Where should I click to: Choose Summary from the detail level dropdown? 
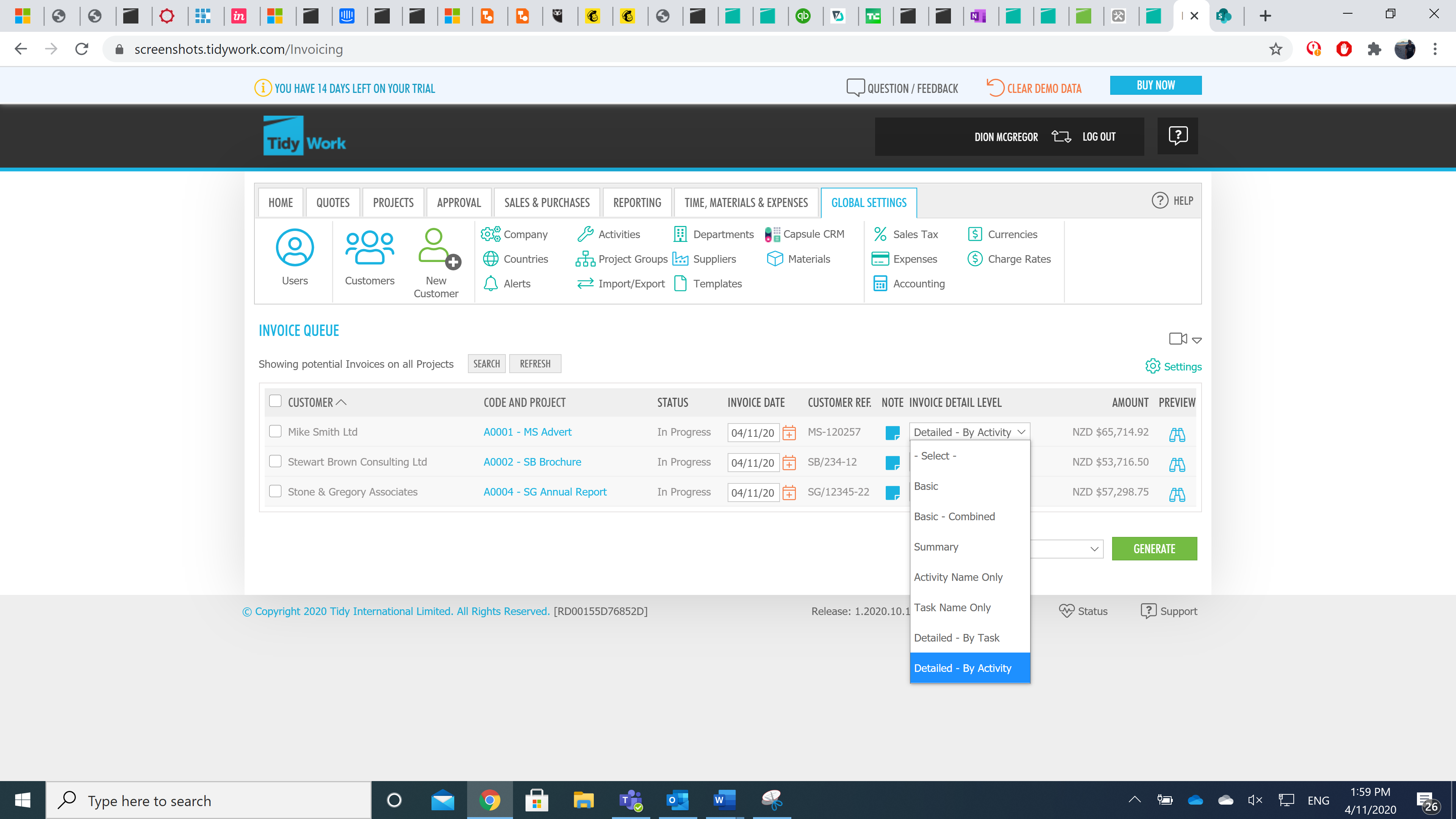(x=936, y=546)
